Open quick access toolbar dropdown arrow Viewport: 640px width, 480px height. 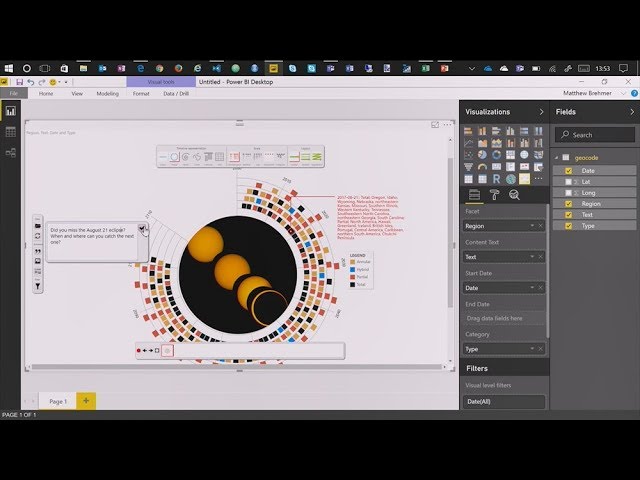tap(66, 82)
